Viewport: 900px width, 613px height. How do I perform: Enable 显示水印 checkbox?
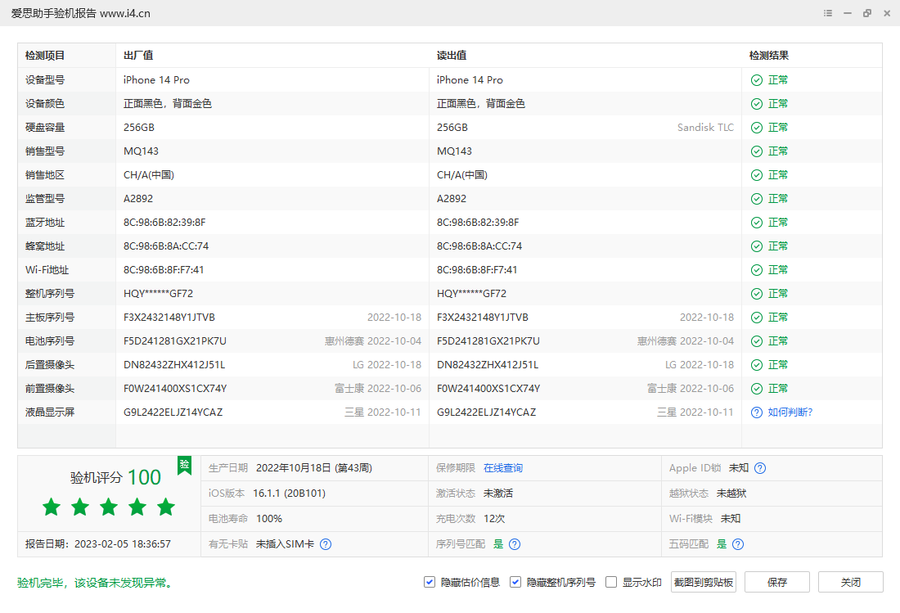click(x=611, y=582)
